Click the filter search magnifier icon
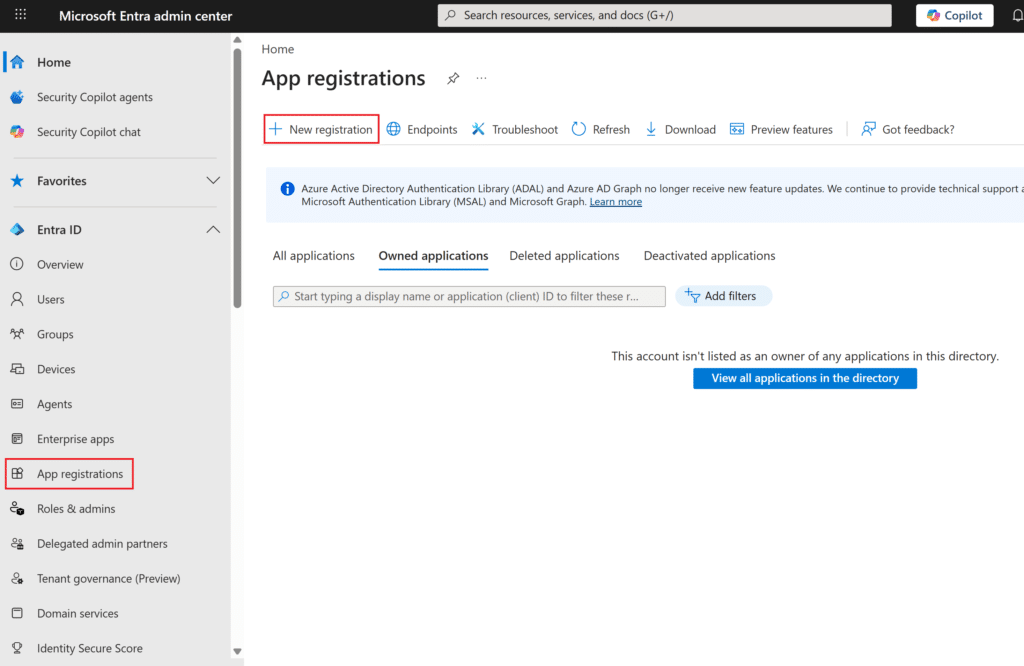The width and height of the screenshot is (1024, 666). [x=283, y=296]
